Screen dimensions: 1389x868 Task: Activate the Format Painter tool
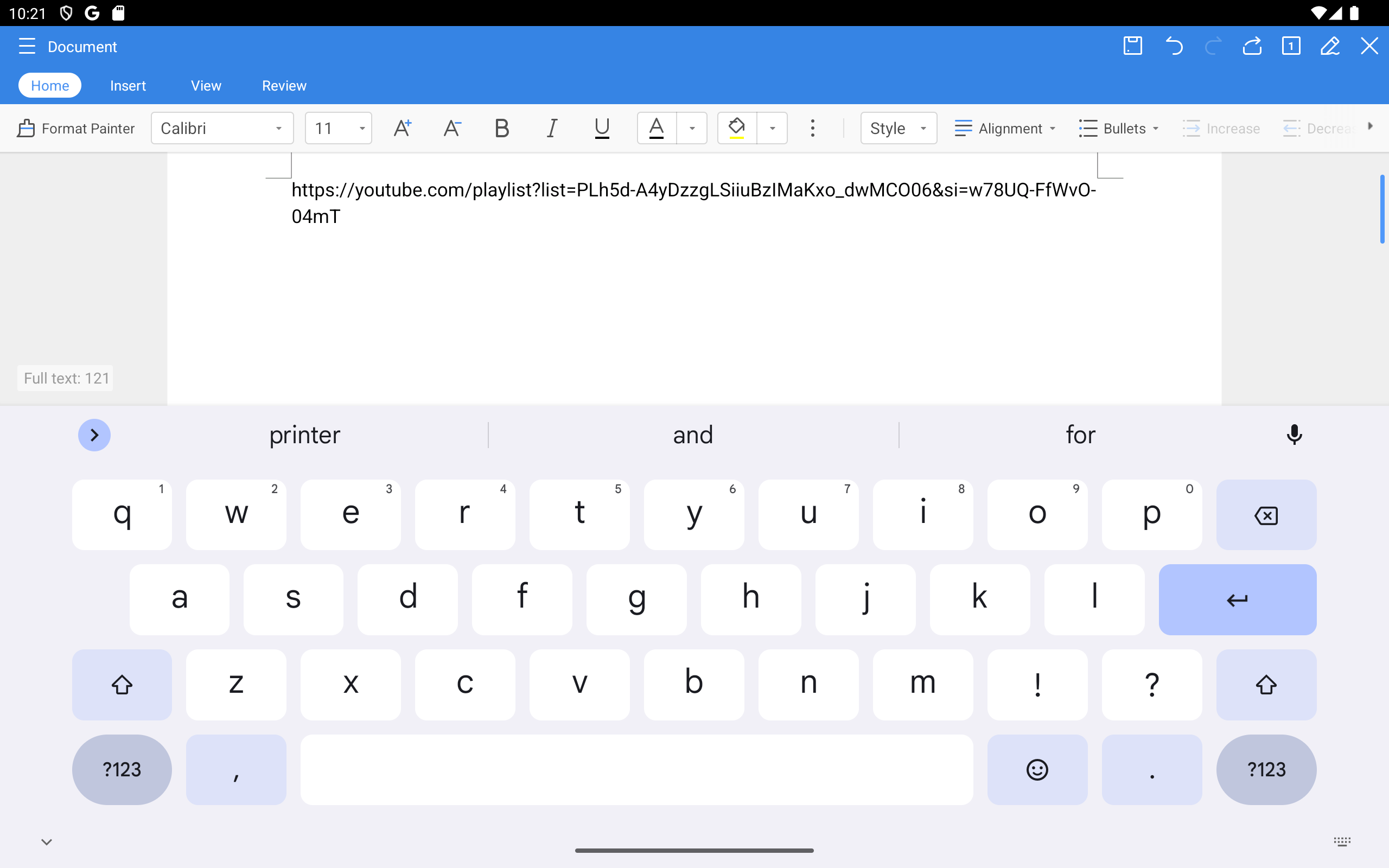(x=76, y=128)
